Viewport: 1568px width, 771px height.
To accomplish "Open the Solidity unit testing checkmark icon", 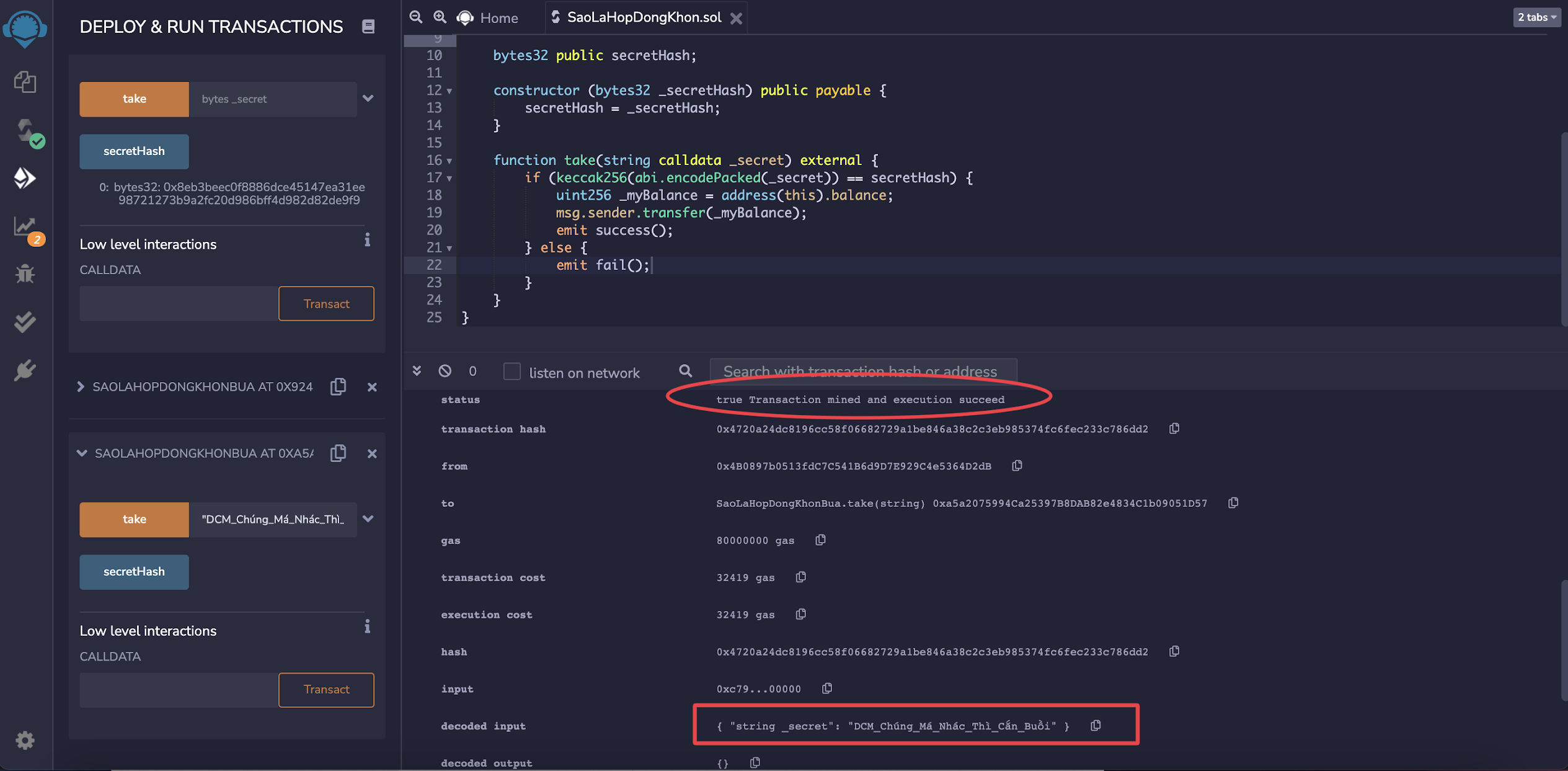I will (25, 321).
